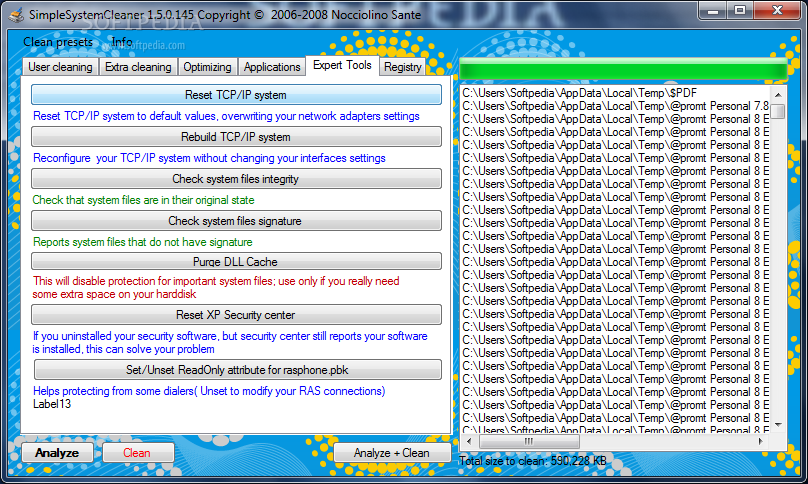This screenshot has width=808, height=484.
Task: Click the SimpleSystemCleaner title bar app icon
Action: (17, 14)
